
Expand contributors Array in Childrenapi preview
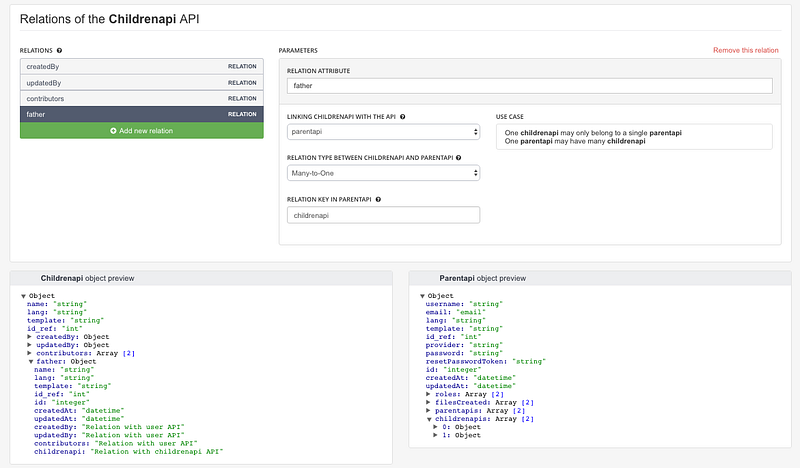pos(30,353)
